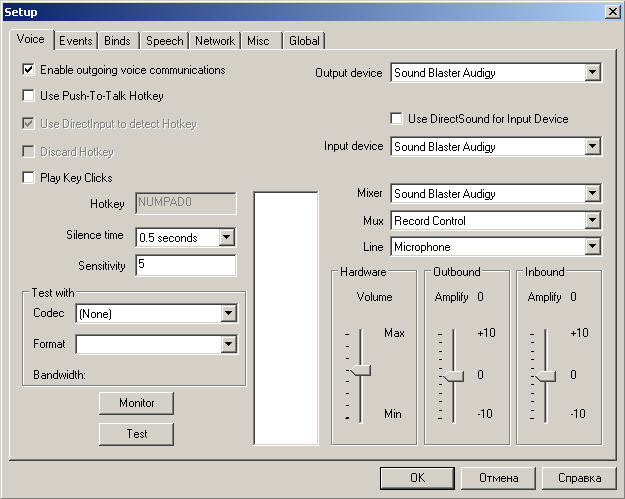Open the Global tab

pyautogui.click(x=304, y=41)
